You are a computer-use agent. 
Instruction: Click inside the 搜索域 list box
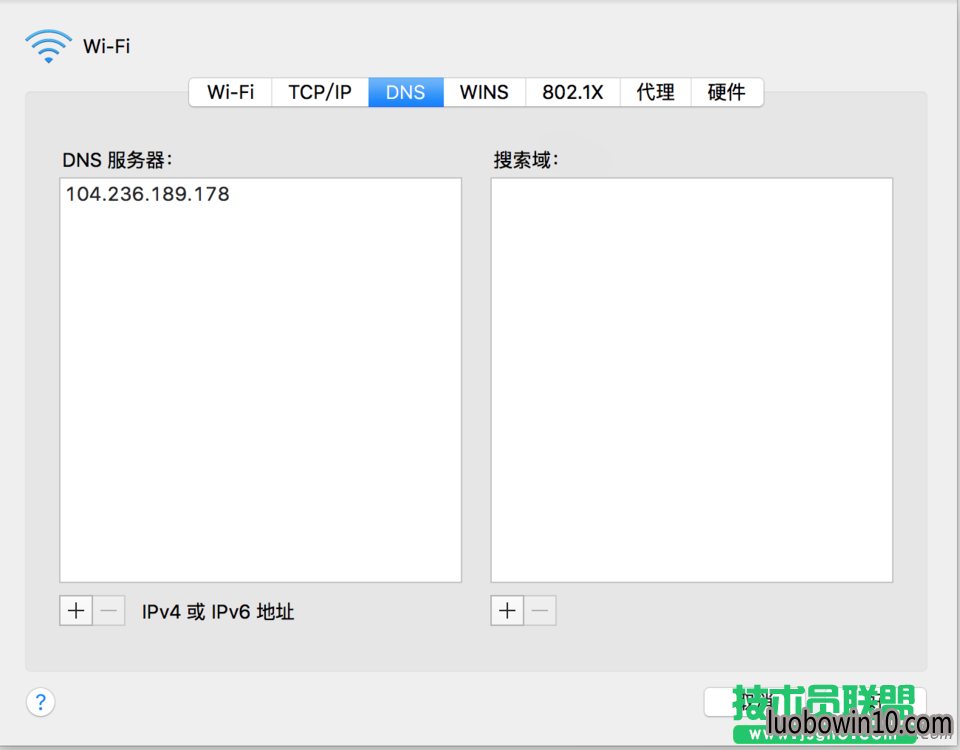(x=692, y=380)
